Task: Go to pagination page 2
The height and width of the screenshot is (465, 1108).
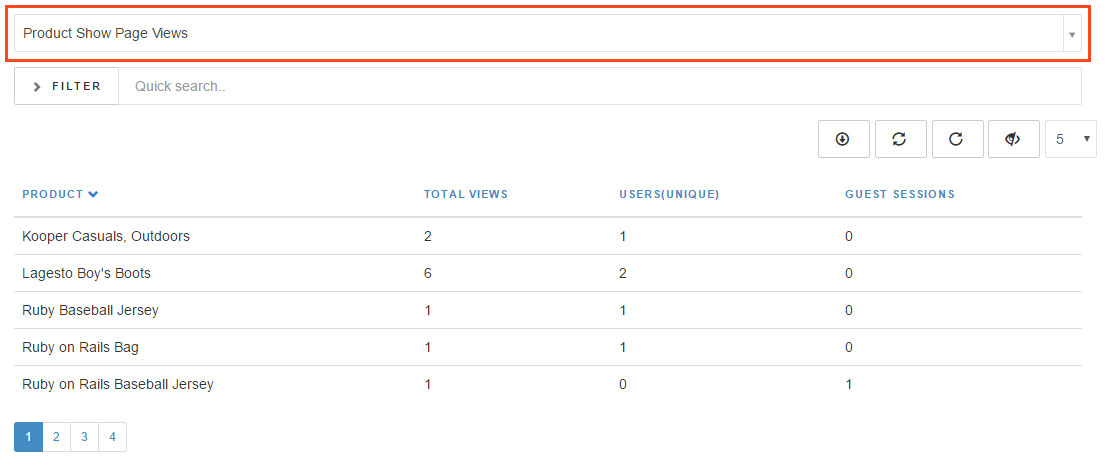Action: click(x=57, y=437)
